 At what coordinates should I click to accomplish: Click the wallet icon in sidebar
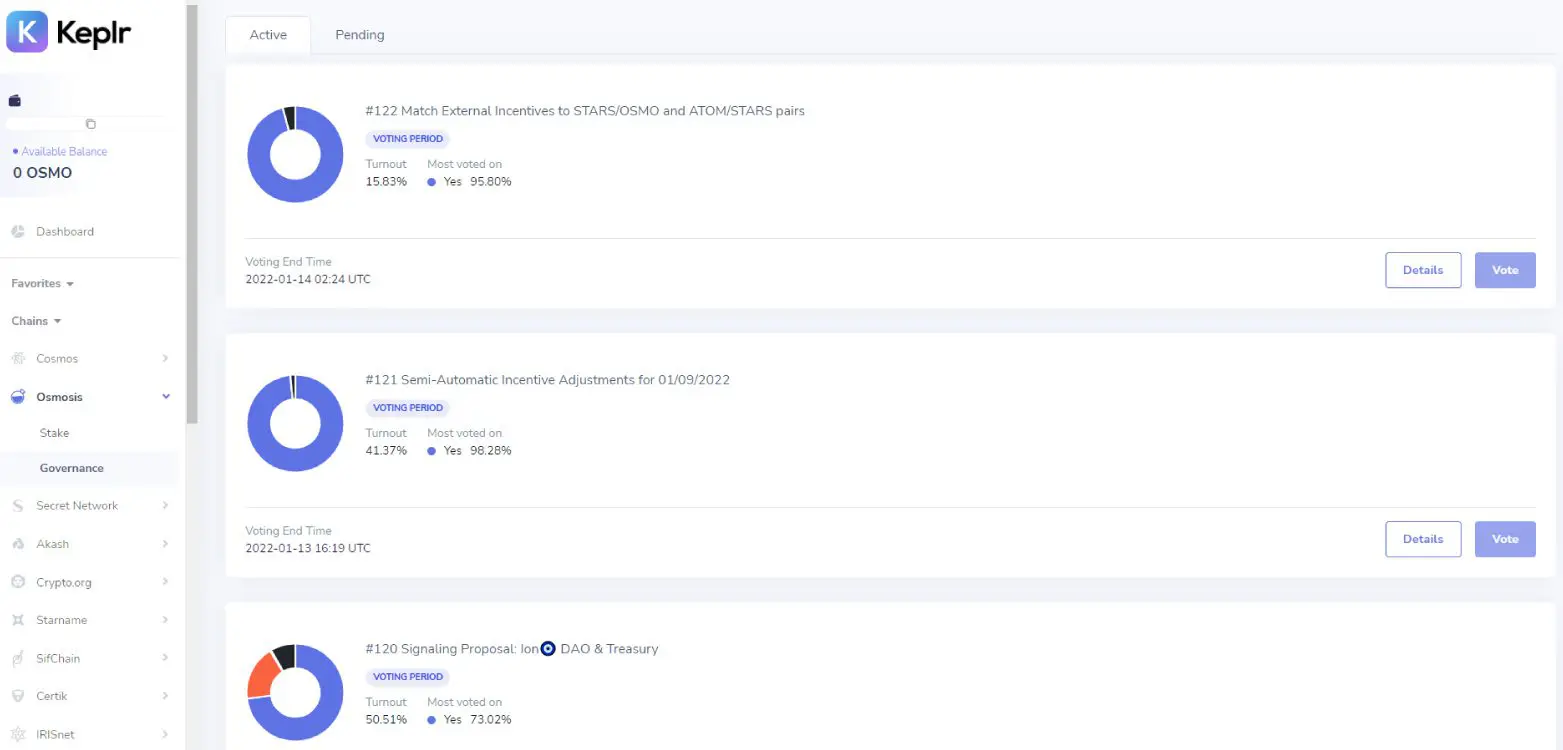[x=15, y=101]
